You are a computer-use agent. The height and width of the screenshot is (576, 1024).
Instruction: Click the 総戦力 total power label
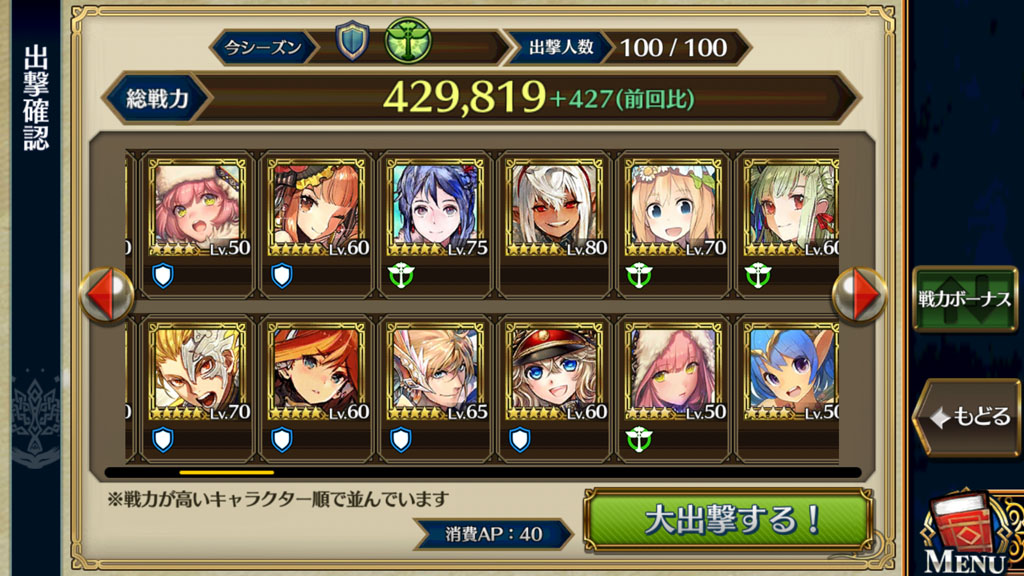coord(157,99)
